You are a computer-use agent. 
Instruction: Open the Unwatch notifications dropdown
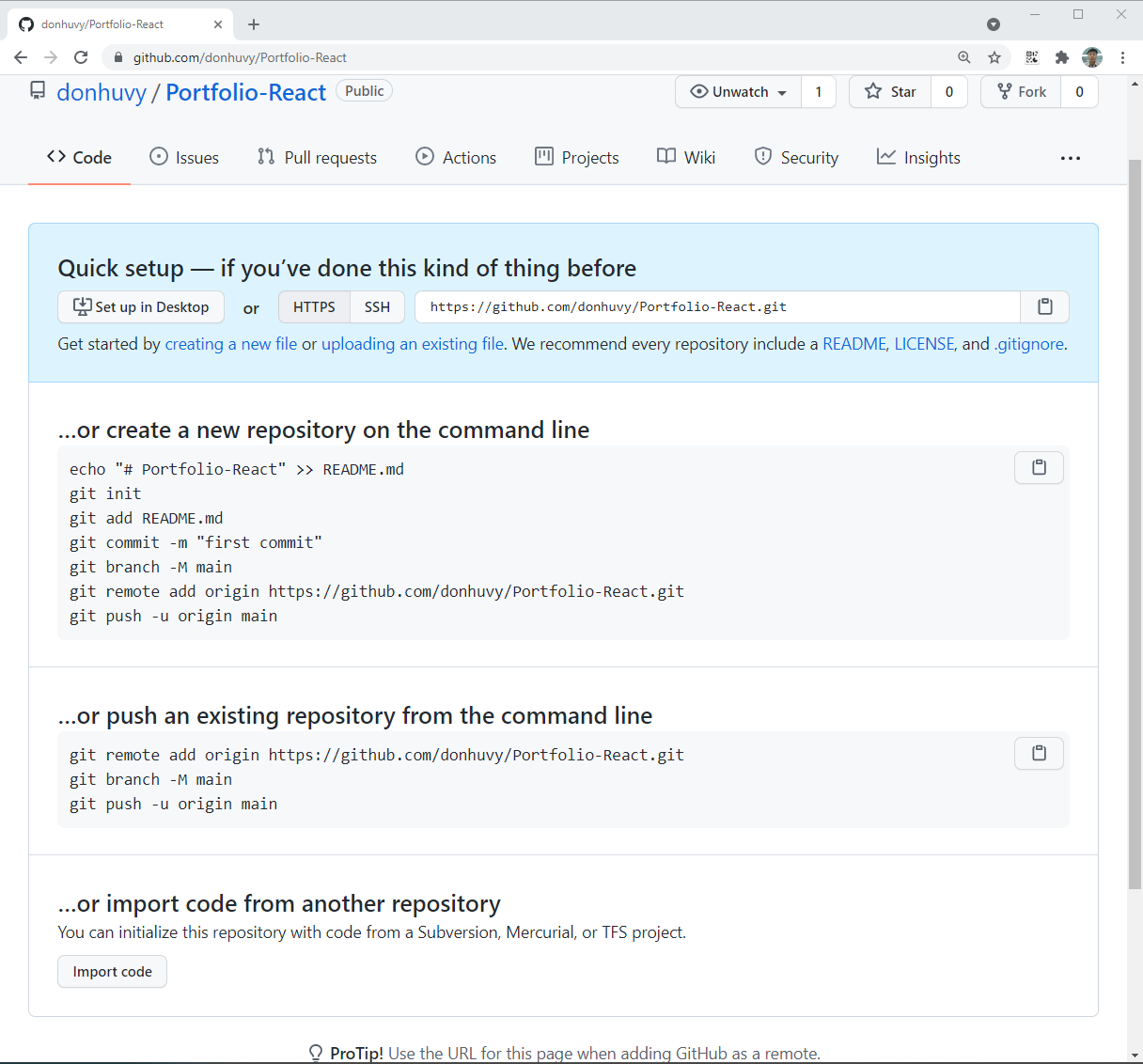click(739, 92)
